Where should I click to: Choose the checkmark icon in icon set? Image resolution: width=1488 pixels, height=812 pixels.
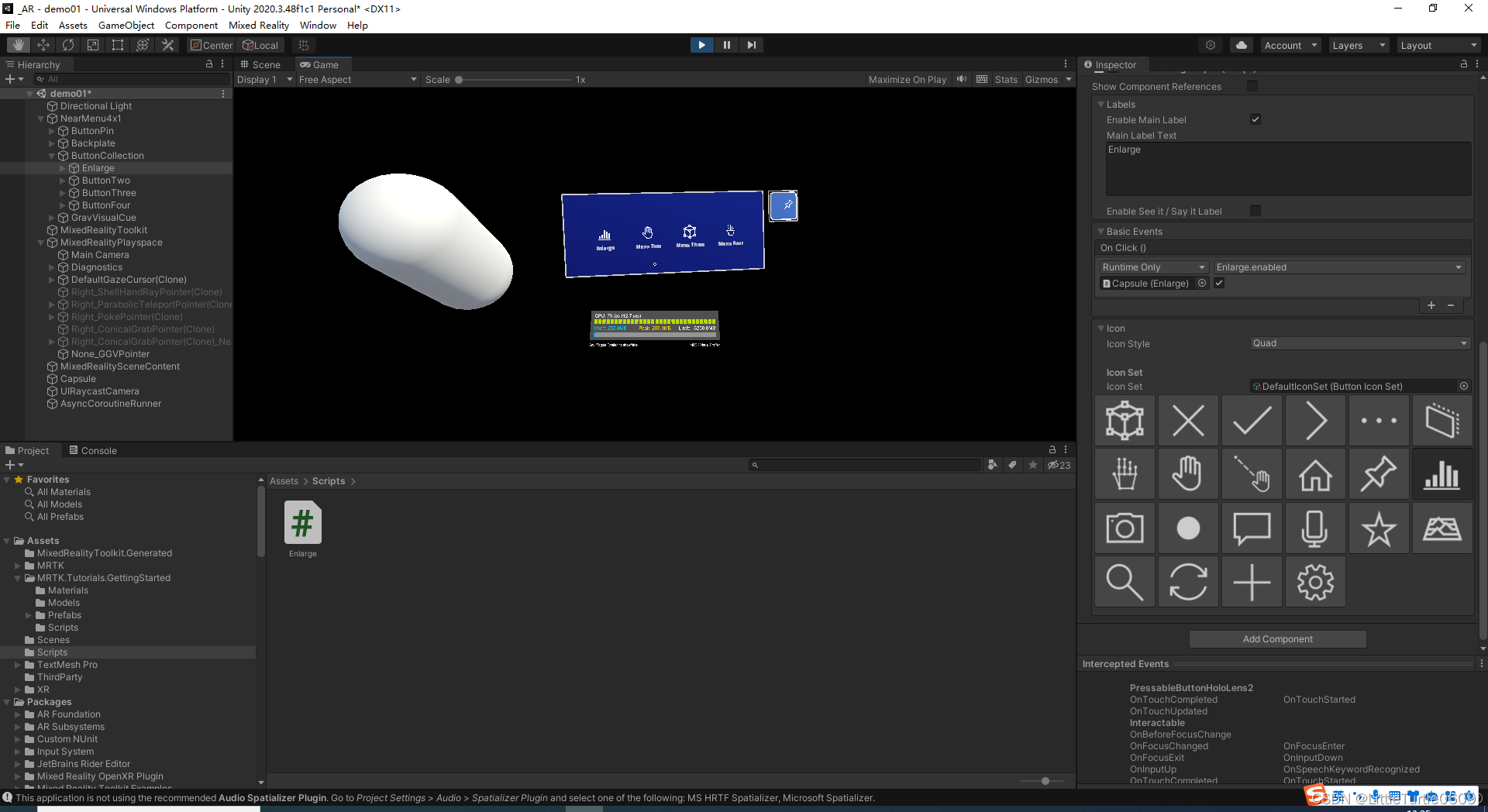[1252, 421]
